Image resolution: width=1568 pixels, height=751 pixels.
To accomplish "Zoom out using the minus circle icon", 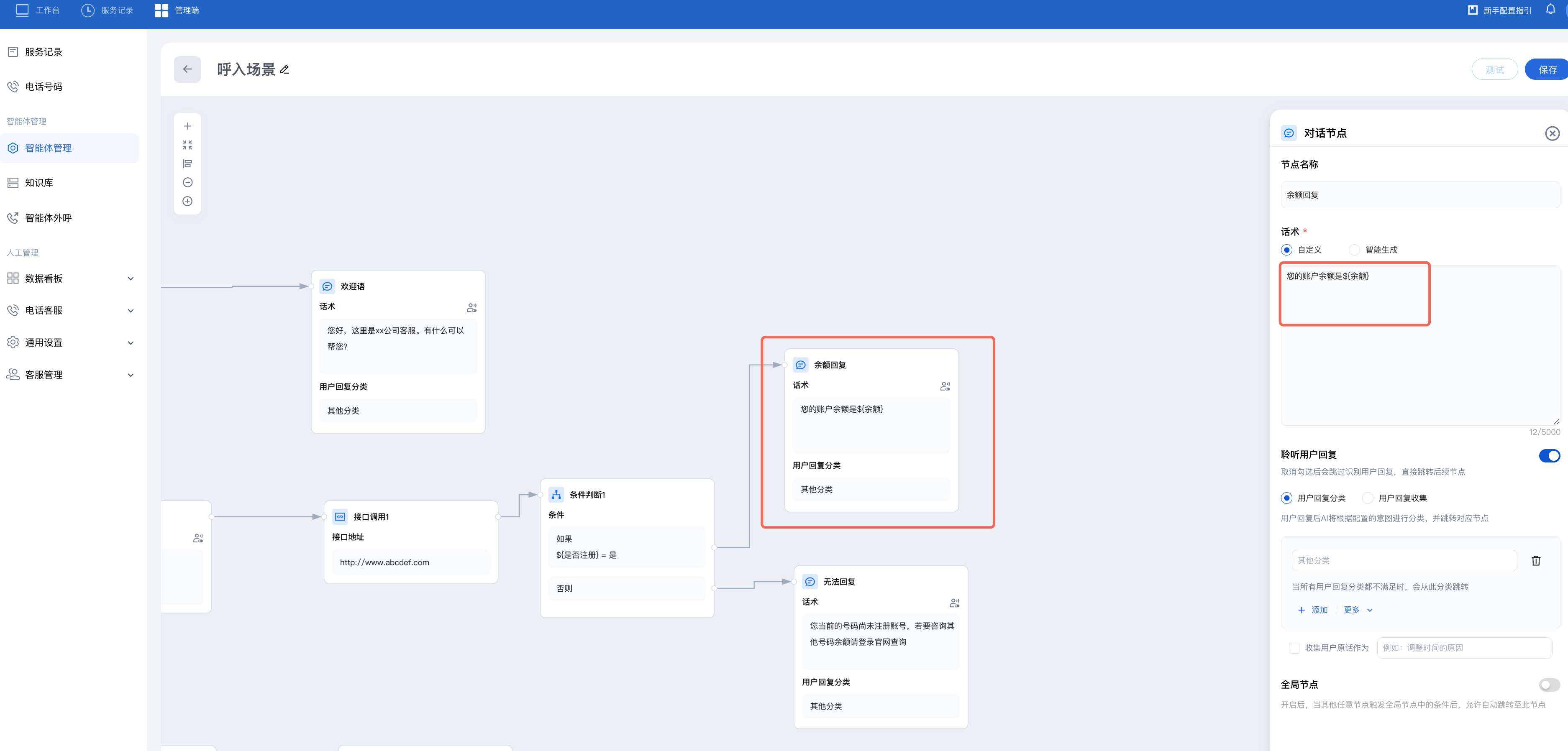I will (187, 183).
